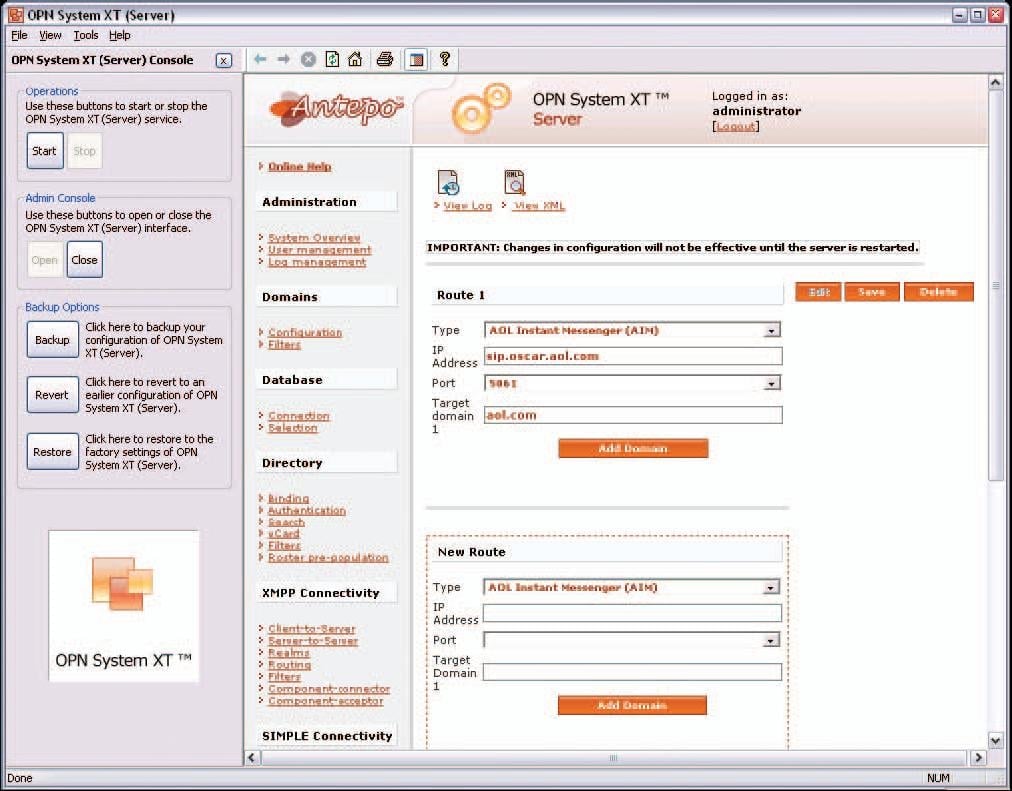
Task: Open the vCard link
Action: pos(283,534)
